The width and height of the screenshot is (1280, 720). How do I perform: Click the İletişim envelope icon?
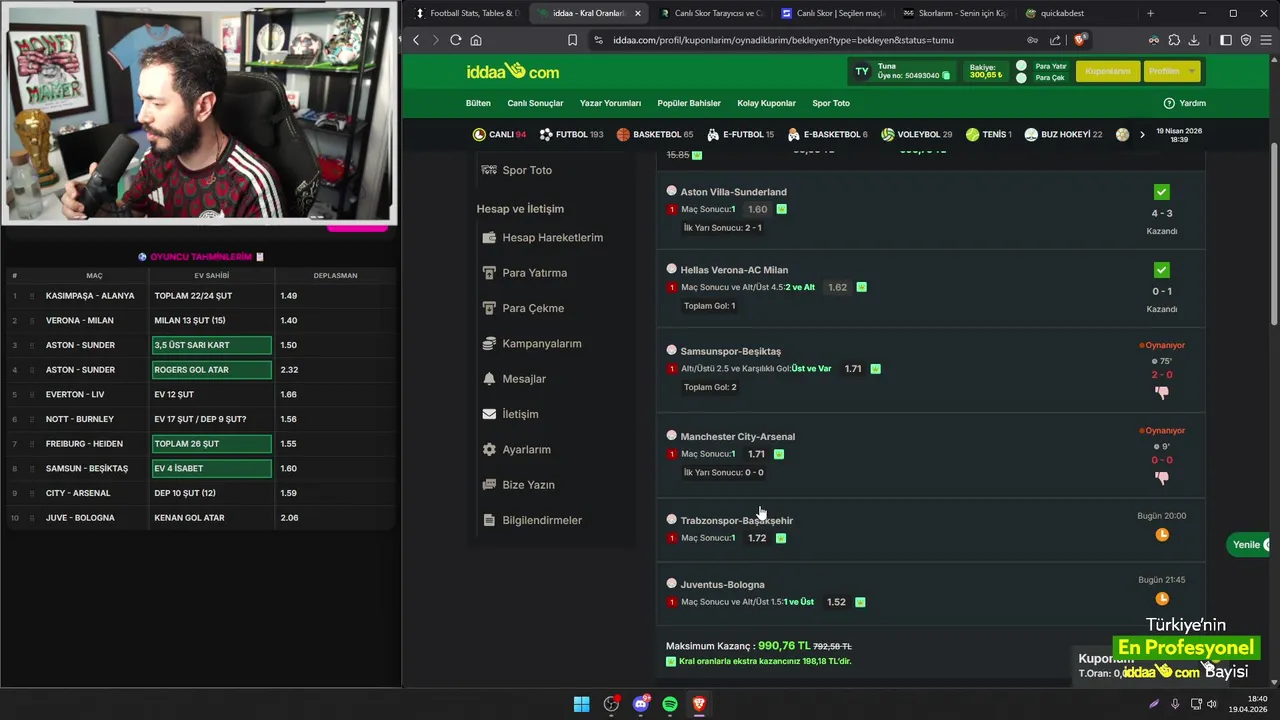489,414
